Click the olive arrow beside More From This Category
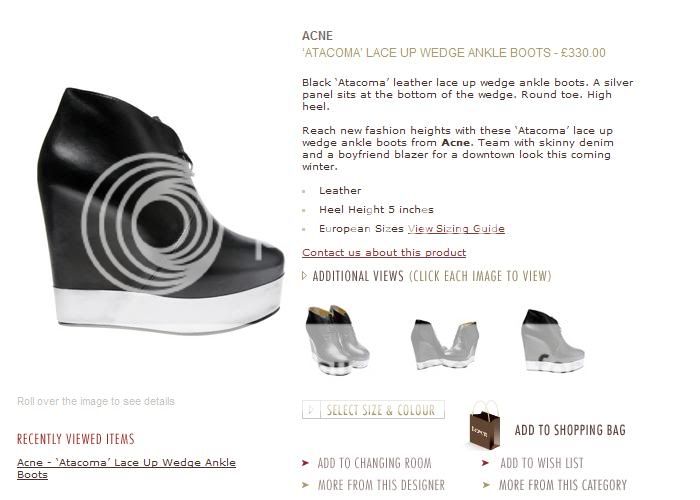This screenshot has height=500, width=700. coord(486,485)
